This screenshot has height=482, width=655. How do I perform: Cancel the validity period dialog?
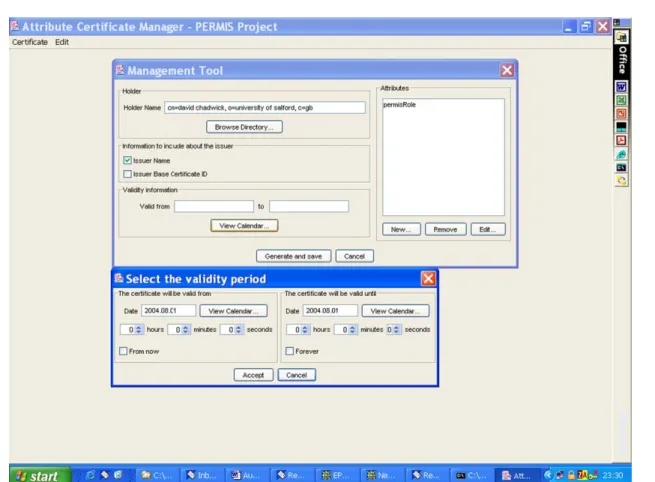click(297, 375)
